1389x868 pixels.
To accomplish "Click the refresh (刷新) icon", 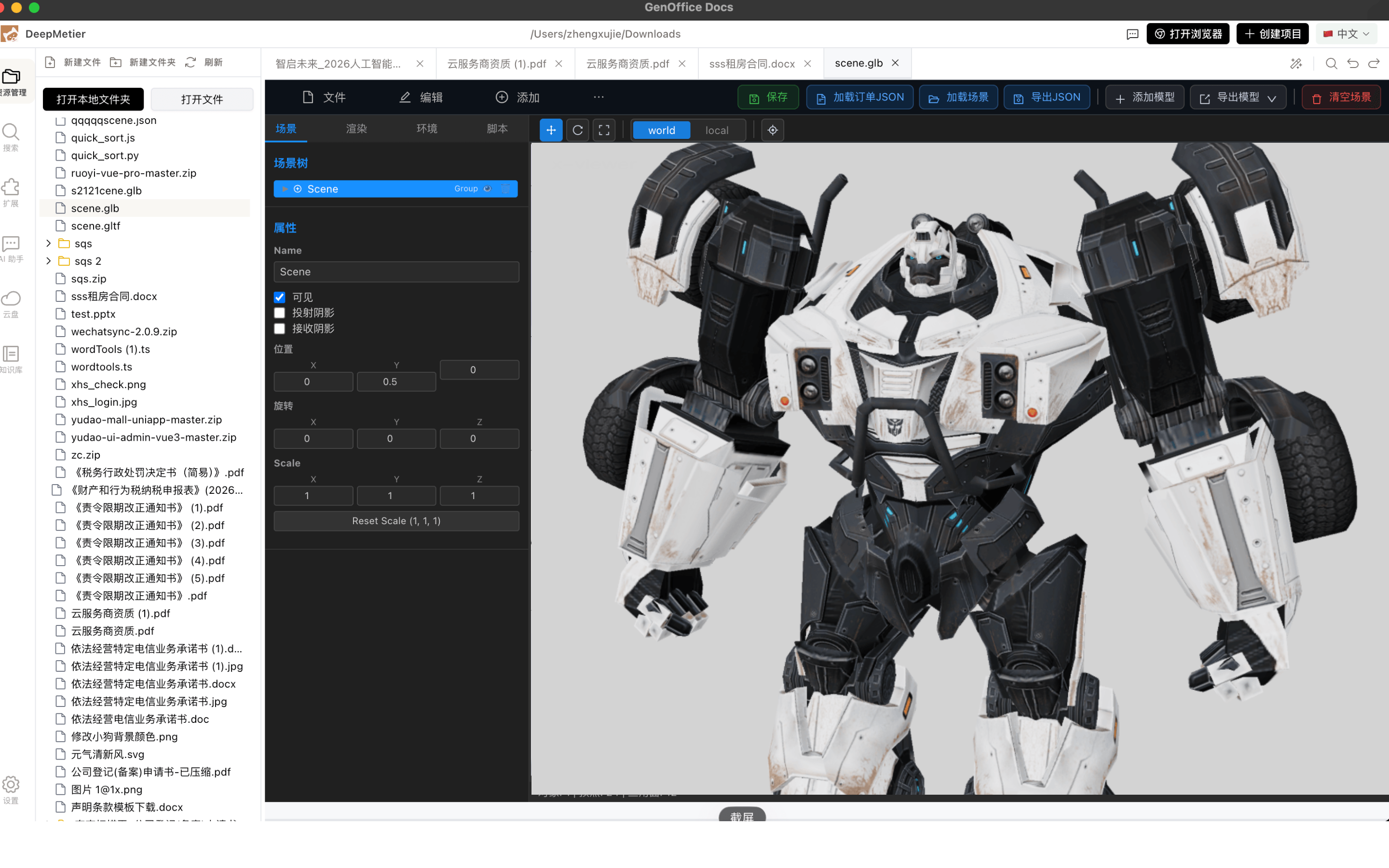I will (191, 63).
